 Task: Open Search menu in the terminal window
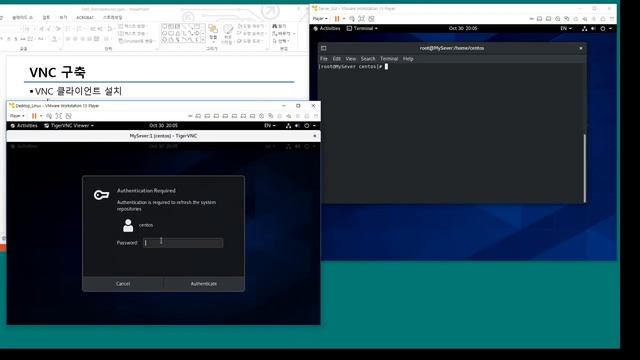(x=368, y=59)
